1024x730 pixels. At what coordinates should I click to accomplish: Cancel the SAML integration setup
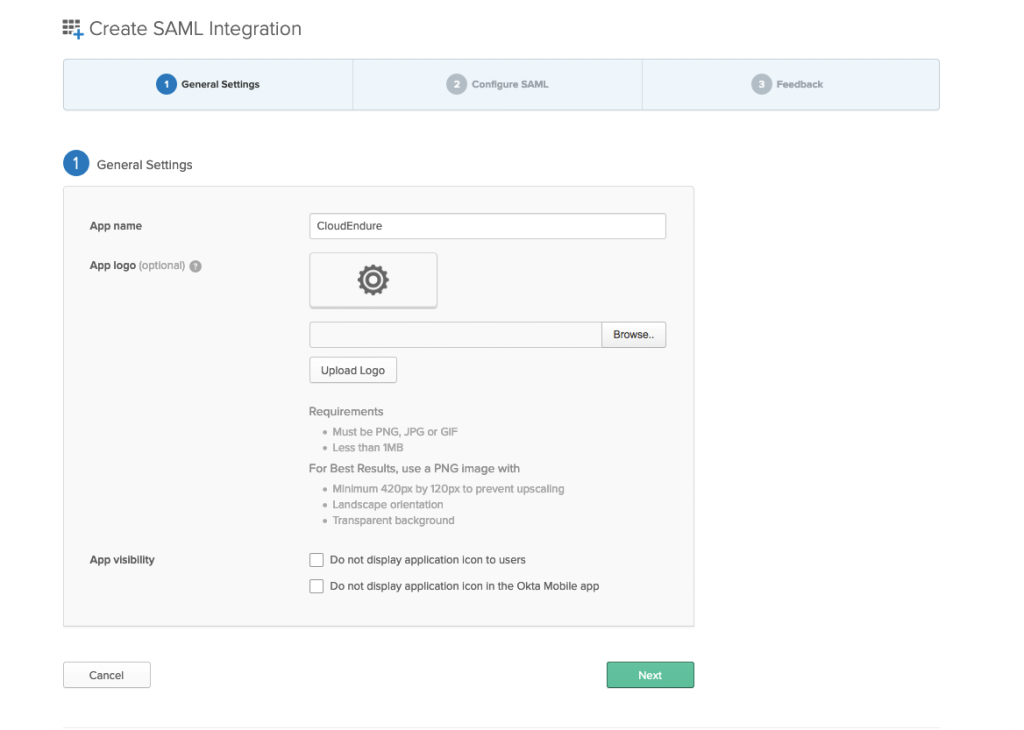click(106, 675)
